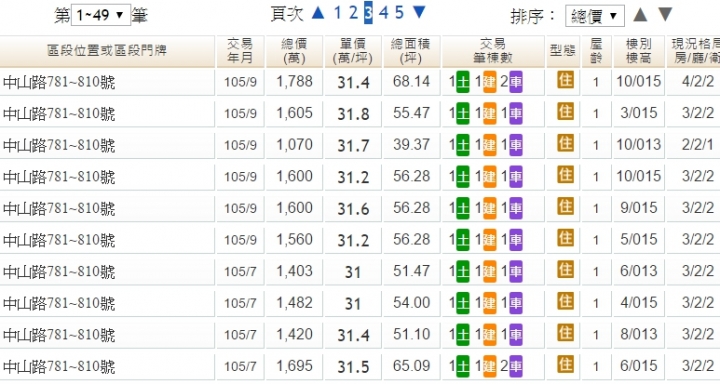This screenshot has width=720, height=384.
Task: Click residential 住 icon in 1,605 row
Action: pyautogui.click(x=565, y=112)
